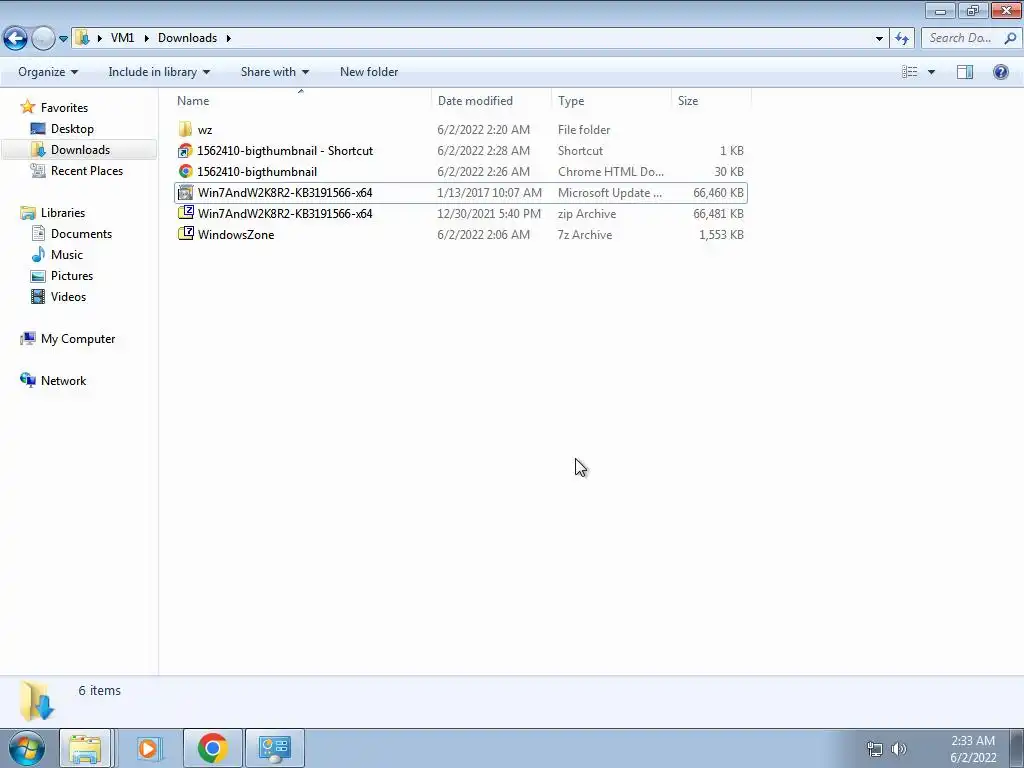Open the taskbar clock showing 2:33 AM
Screen dimensions: 1024x768
pyautogui.click(x=973, y=749)
